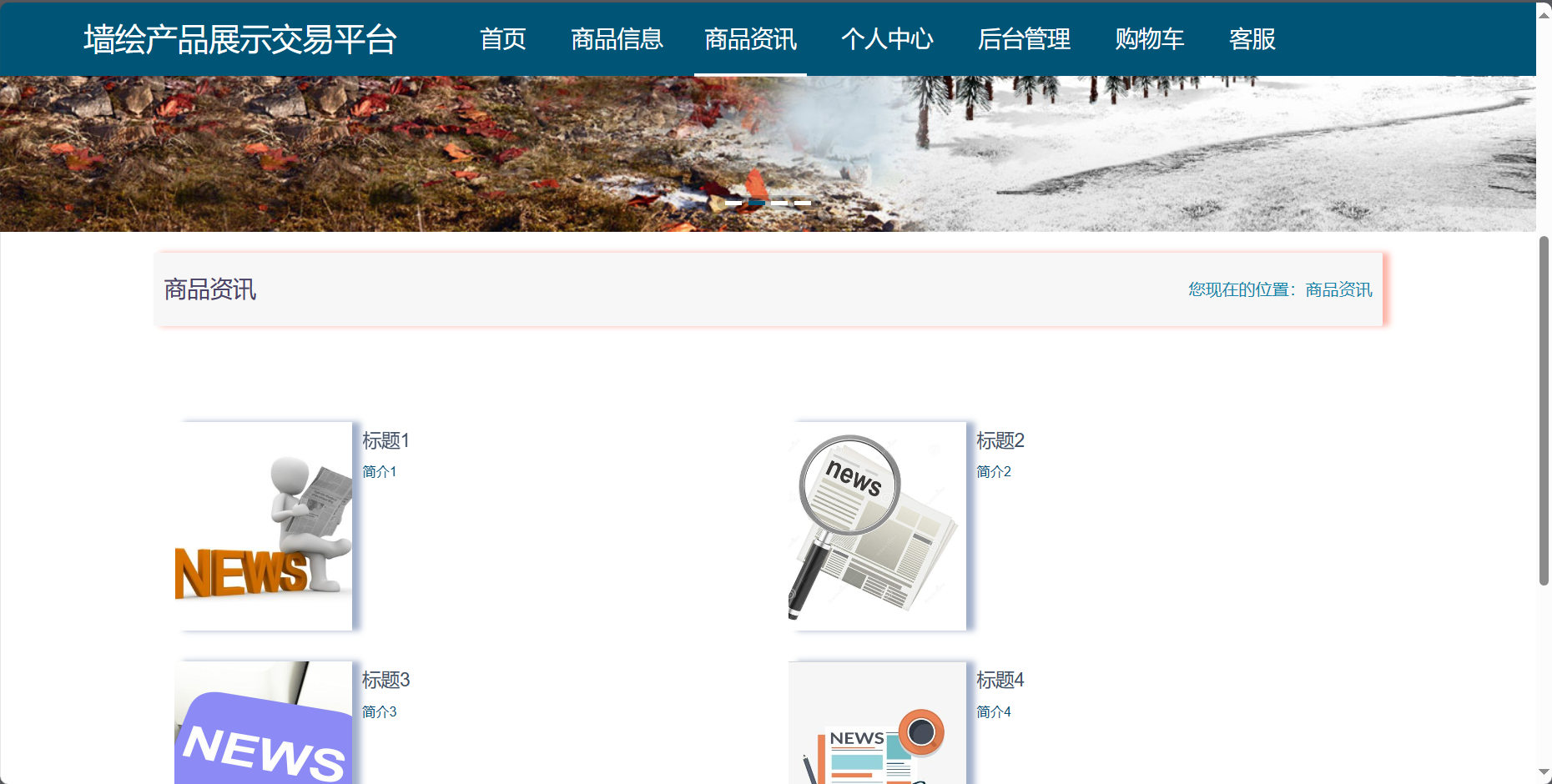Image resolution: width=1552 pixels, height=784 pixels.
Task: Open the 标题1 news thumbnail
Action: 264,526
